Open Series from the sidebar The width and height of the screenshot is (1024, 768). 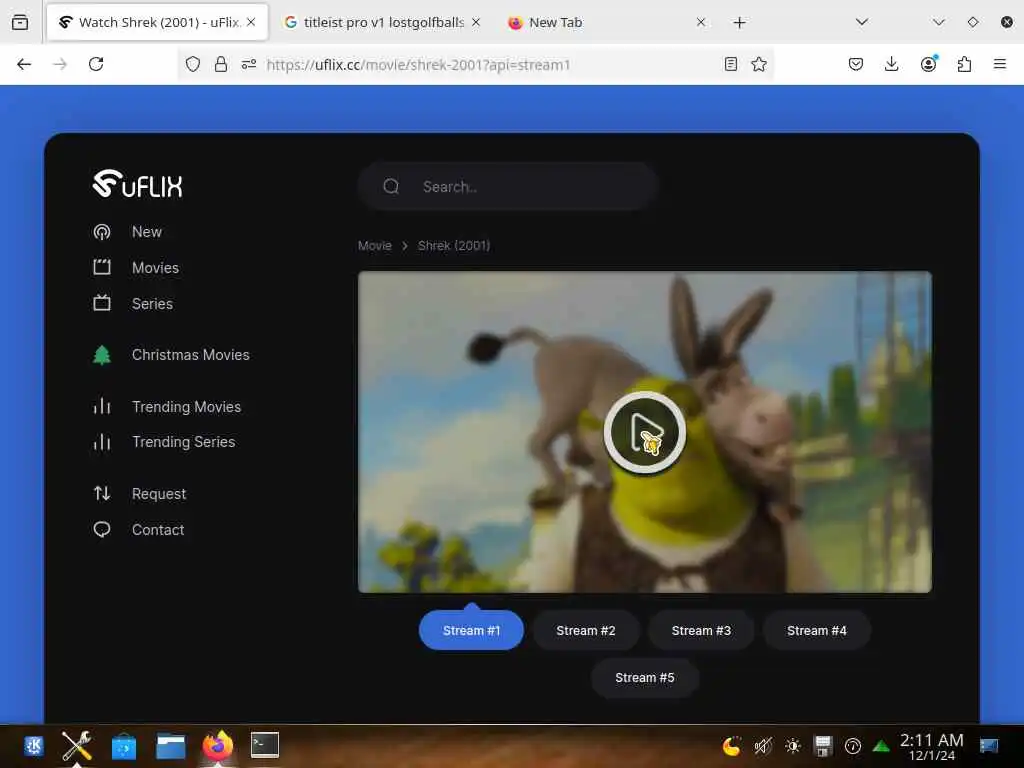152,304
